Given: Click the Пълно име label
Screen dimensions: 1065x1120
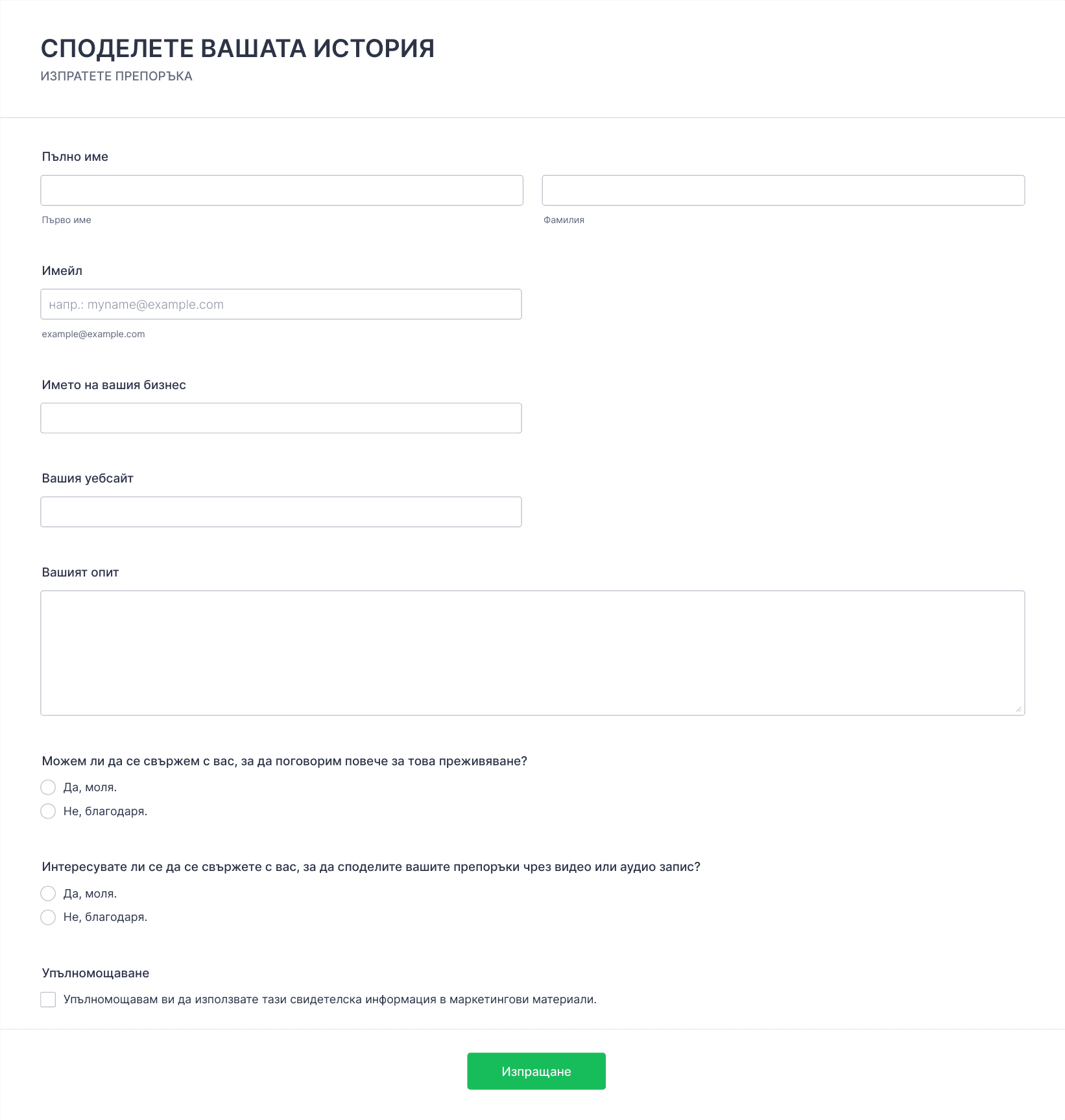Looking at the screenshot, I should 75,157.
